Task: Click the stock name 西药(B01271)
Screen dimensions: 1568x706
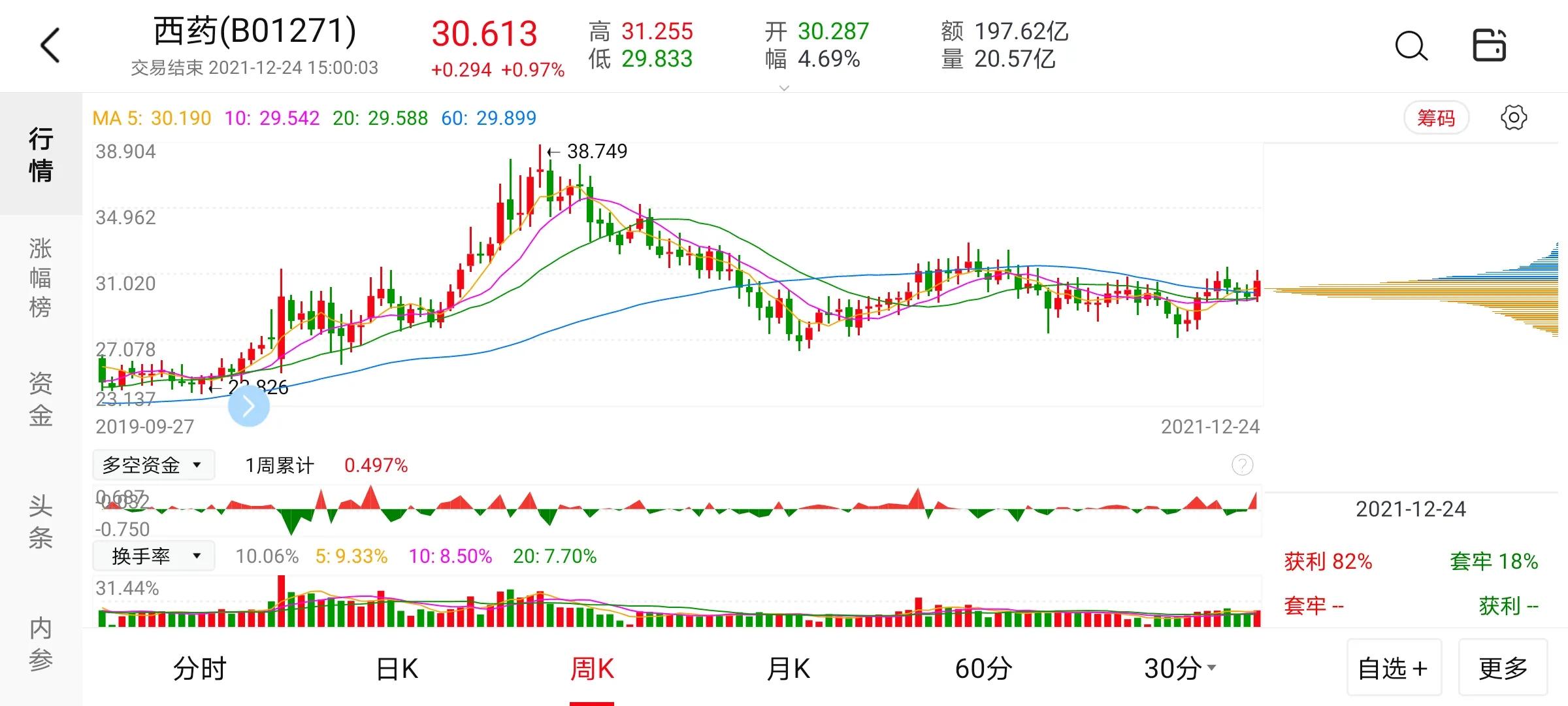Action: click(255, 31)
